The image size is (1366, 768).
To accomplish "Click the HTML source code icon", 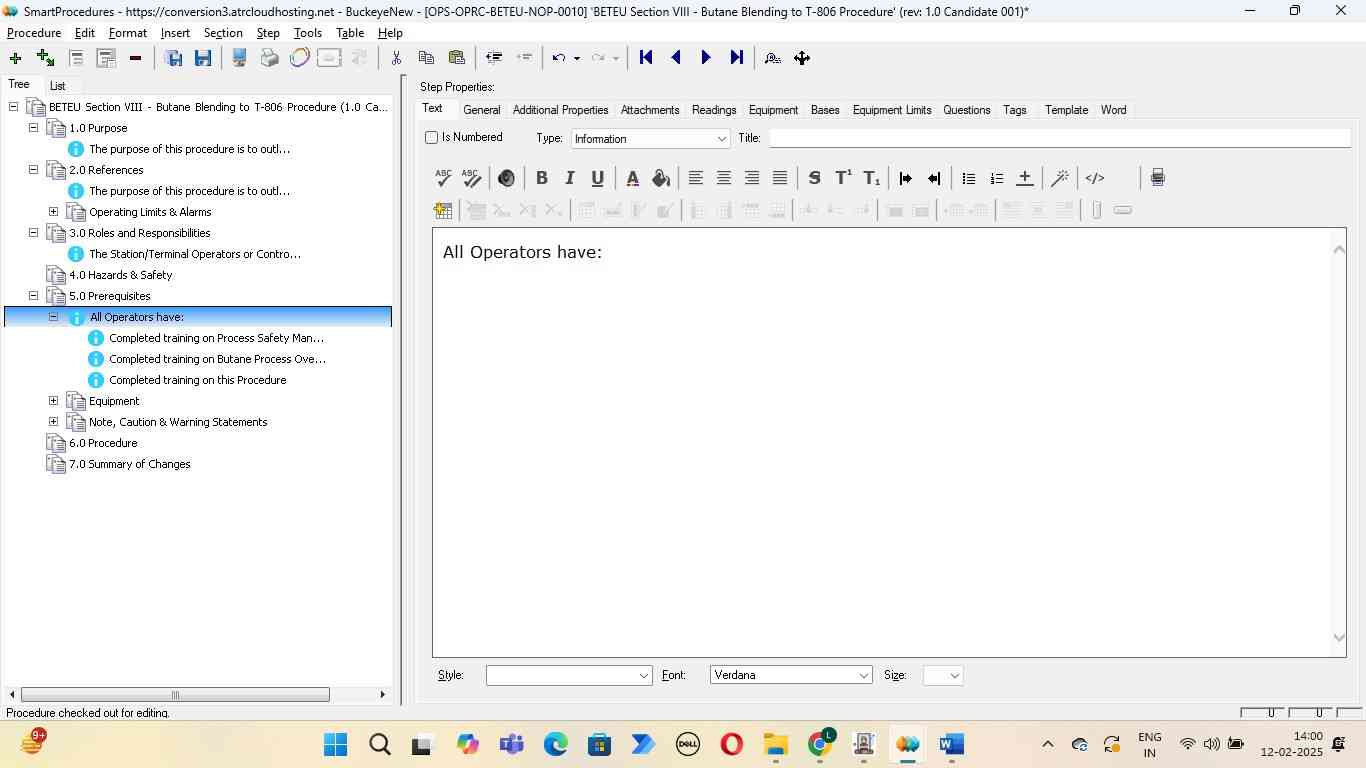I will coord(1095,178).
